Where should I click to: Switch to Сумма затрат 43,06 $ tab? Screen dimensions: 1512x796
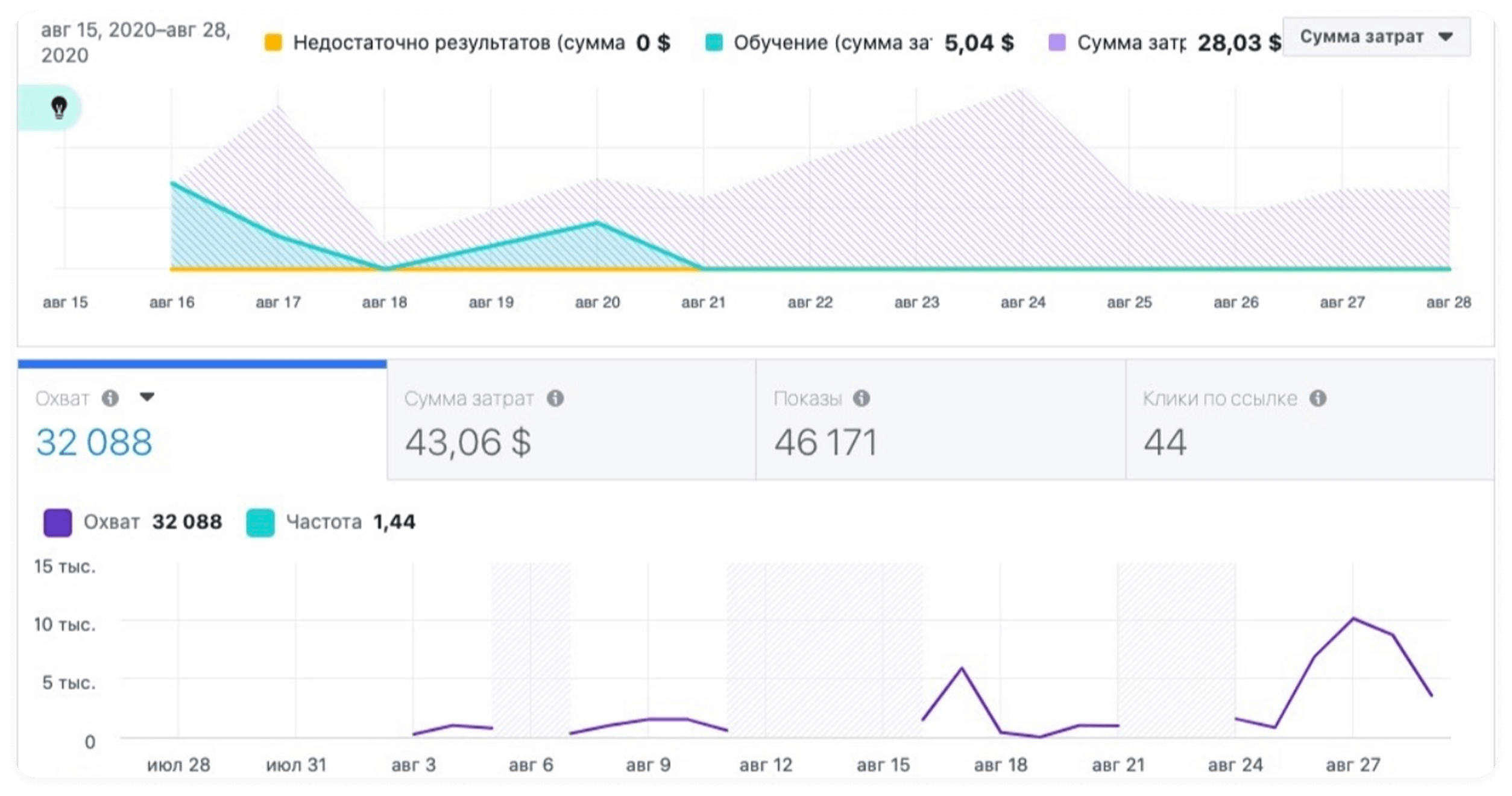572,420
